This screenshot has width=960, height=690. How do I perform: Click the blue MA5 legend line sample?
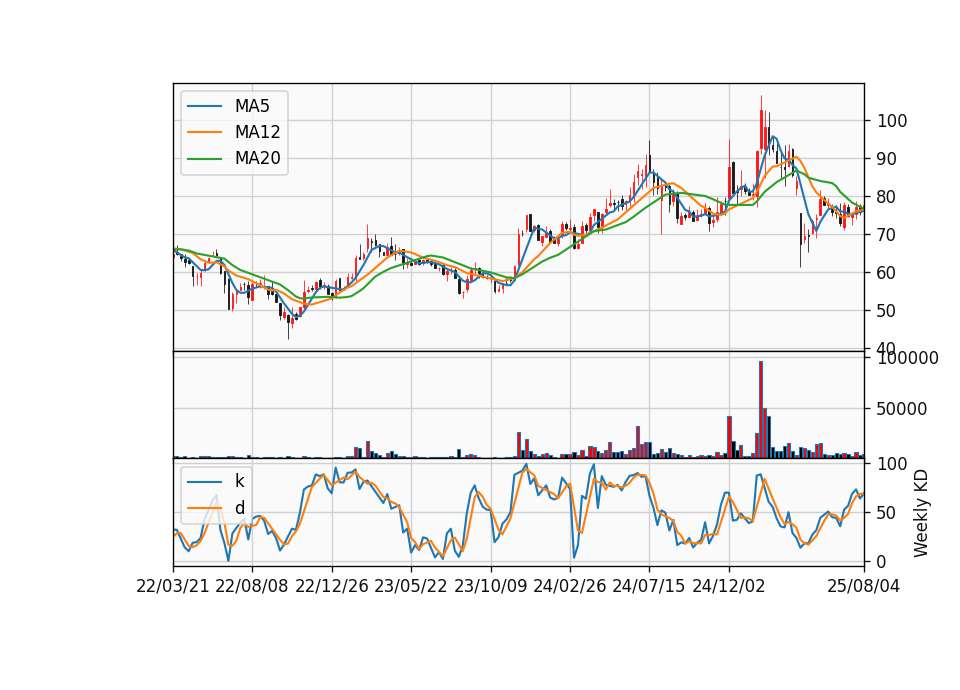coord(204,106)
